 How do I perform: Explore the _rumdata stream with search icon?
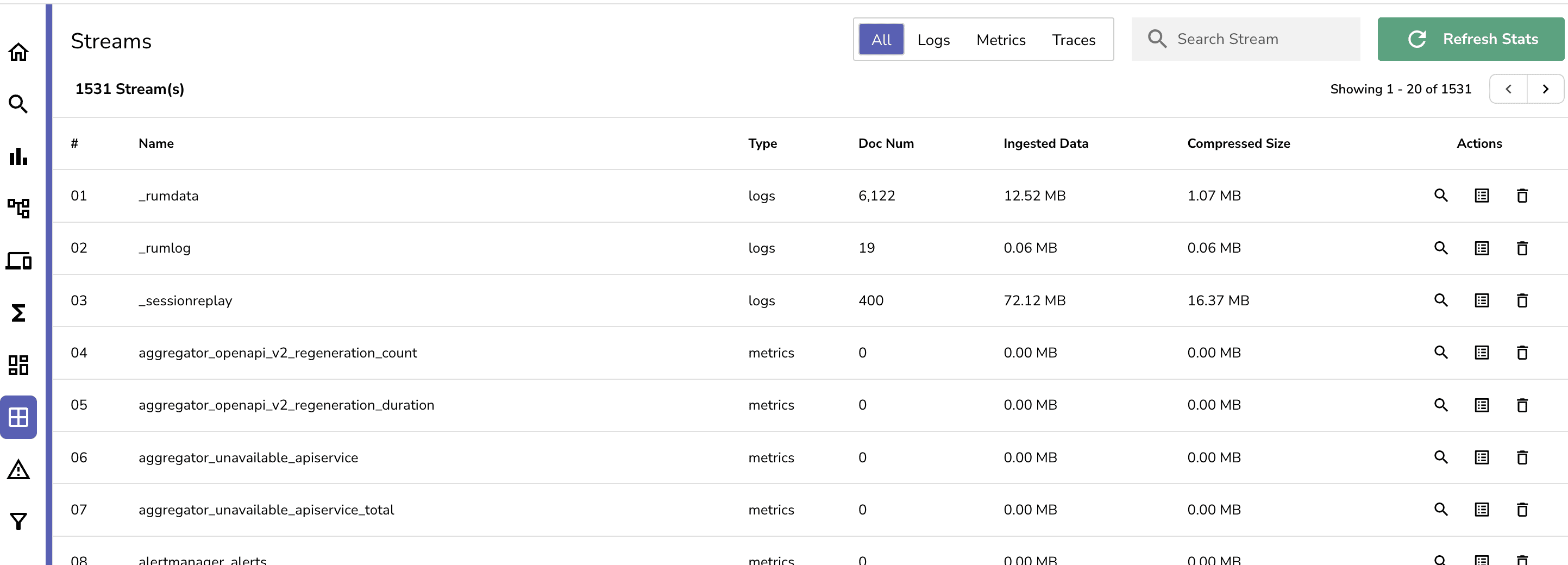point(1441,196)
